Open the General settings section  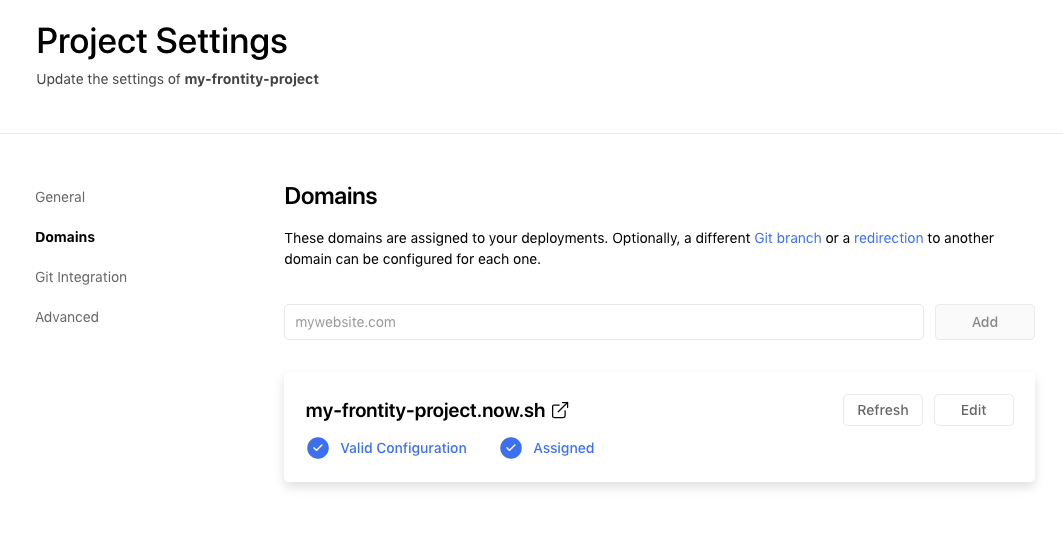[60, 197]
